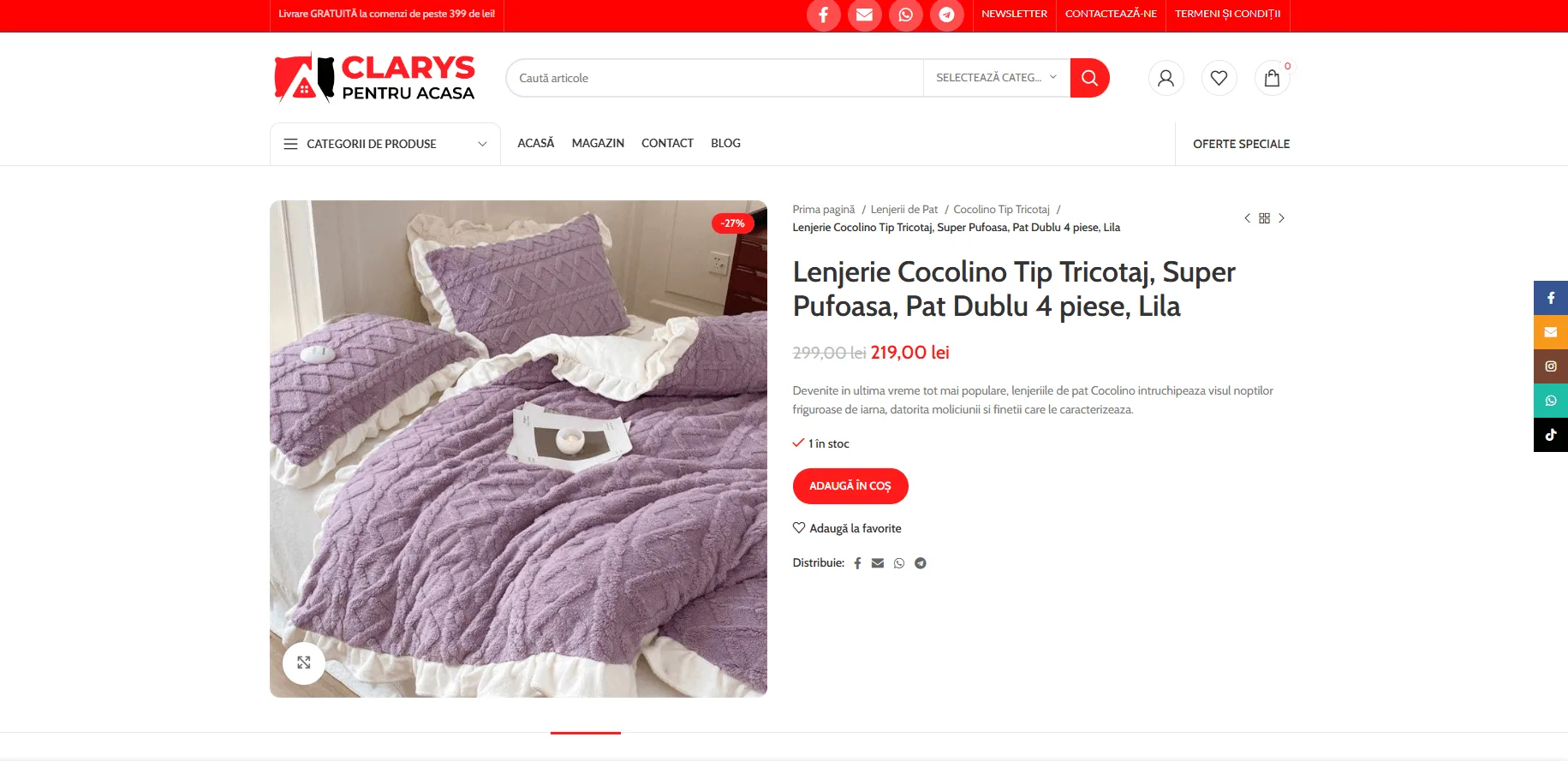Open the MAGAZIN menu item

click(598, 143)
